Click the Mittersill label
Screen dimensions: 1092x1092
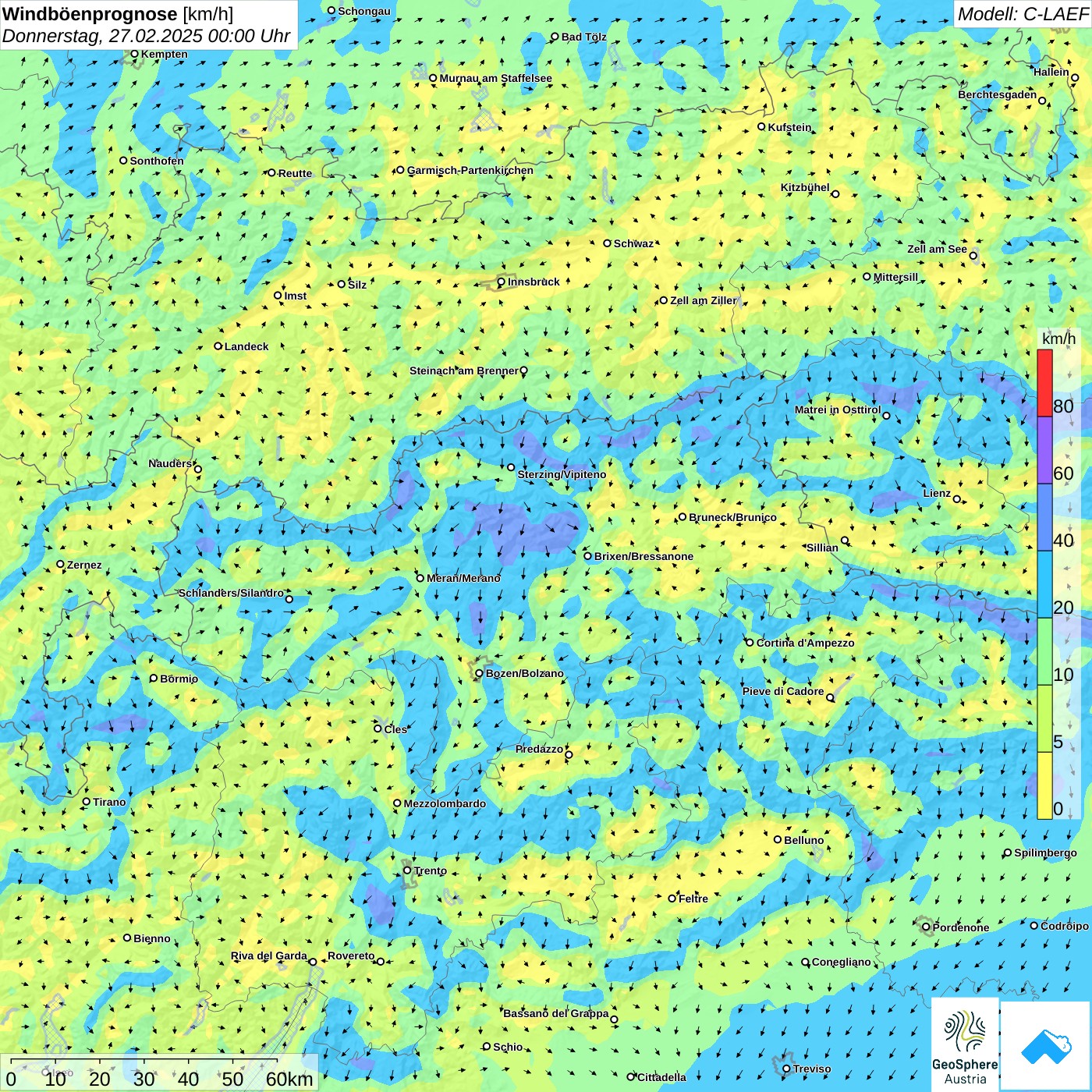[895, 277]
